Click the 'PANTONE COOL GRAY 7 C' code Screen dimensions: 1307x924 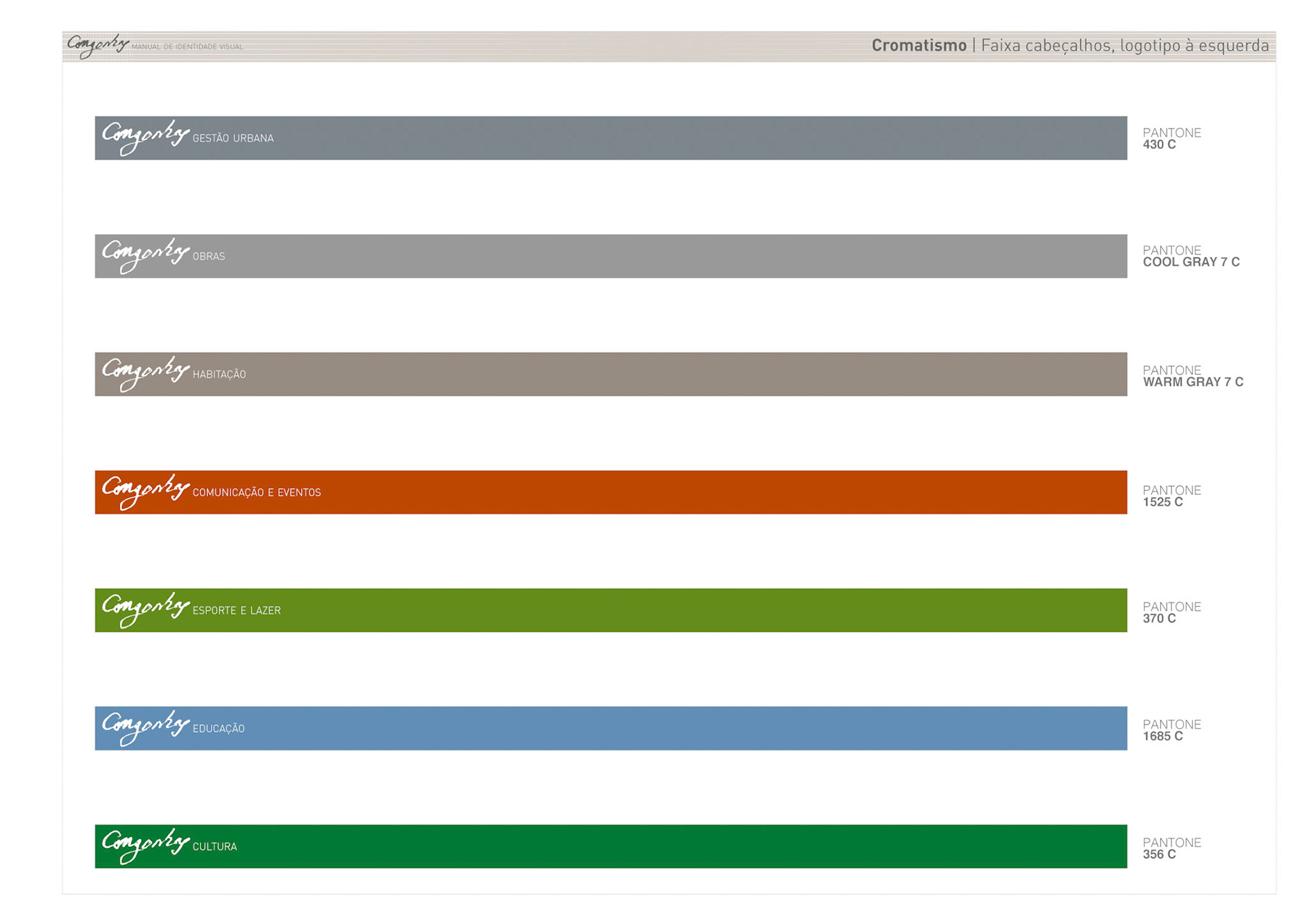(1191, 256)
